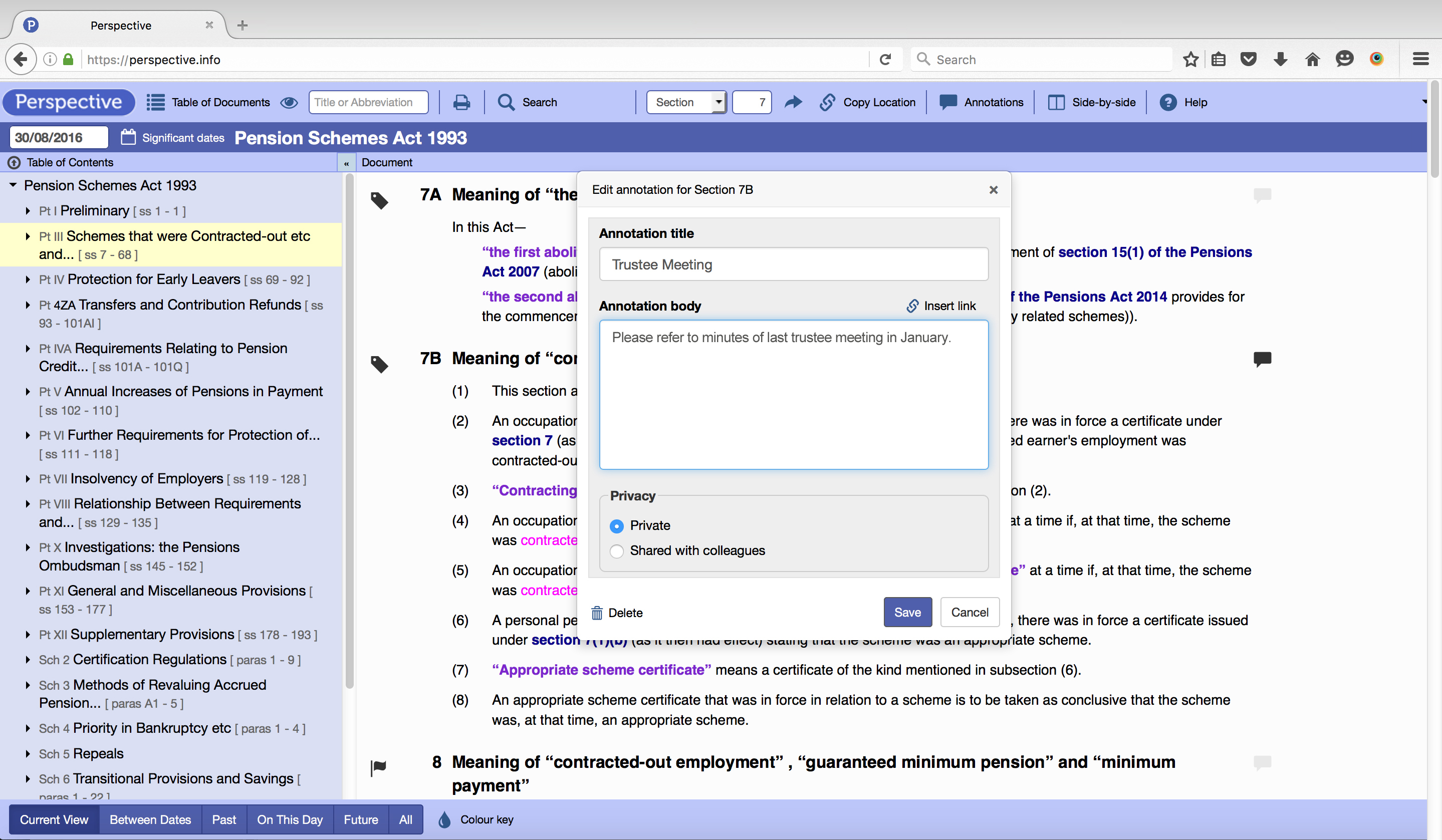1442x840 pixels.
Task: Follow the section 7 hyperlink in the document
Action: pos(521,440)
